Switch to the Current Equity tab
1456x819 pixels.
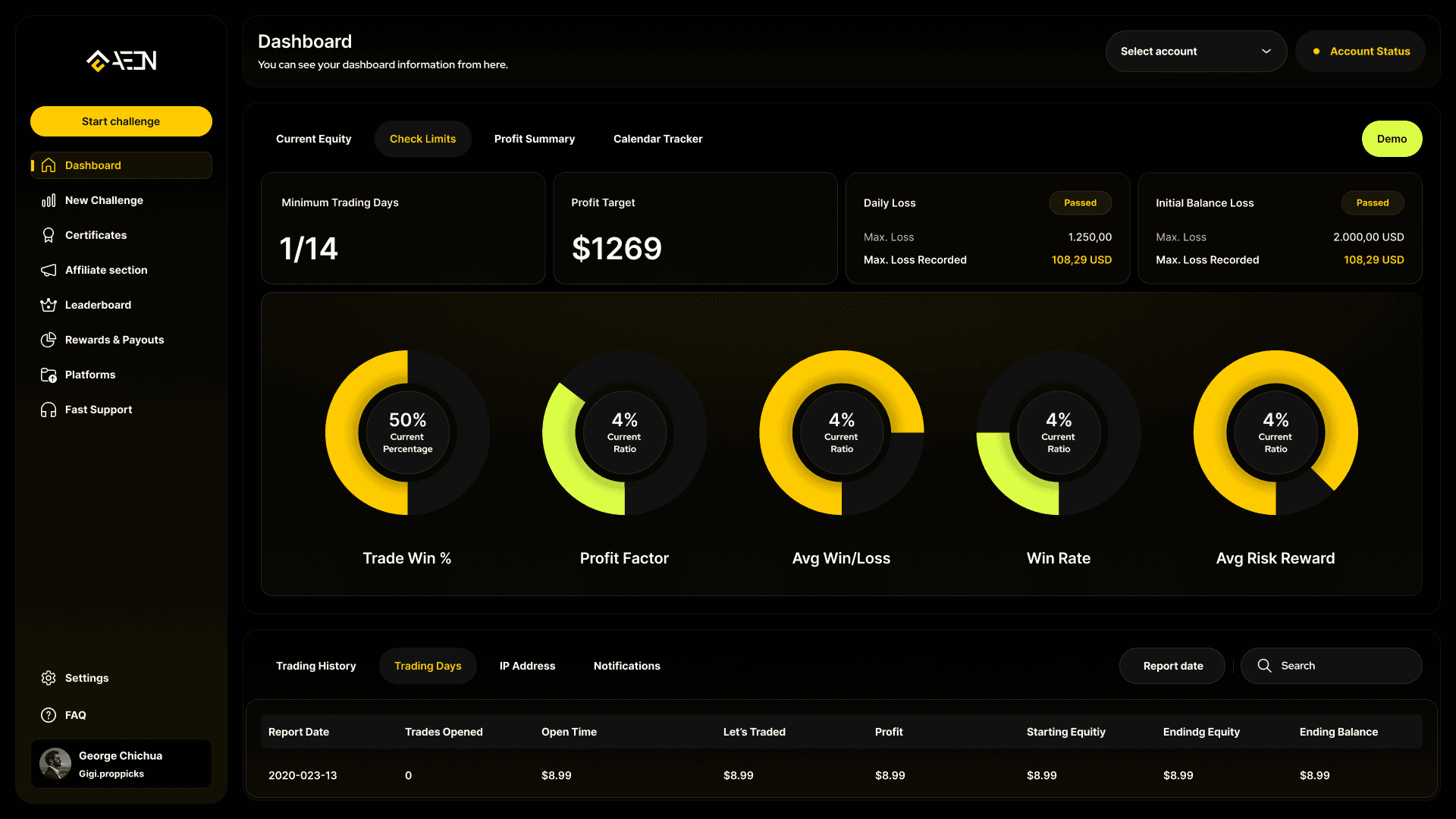[313, 139]
